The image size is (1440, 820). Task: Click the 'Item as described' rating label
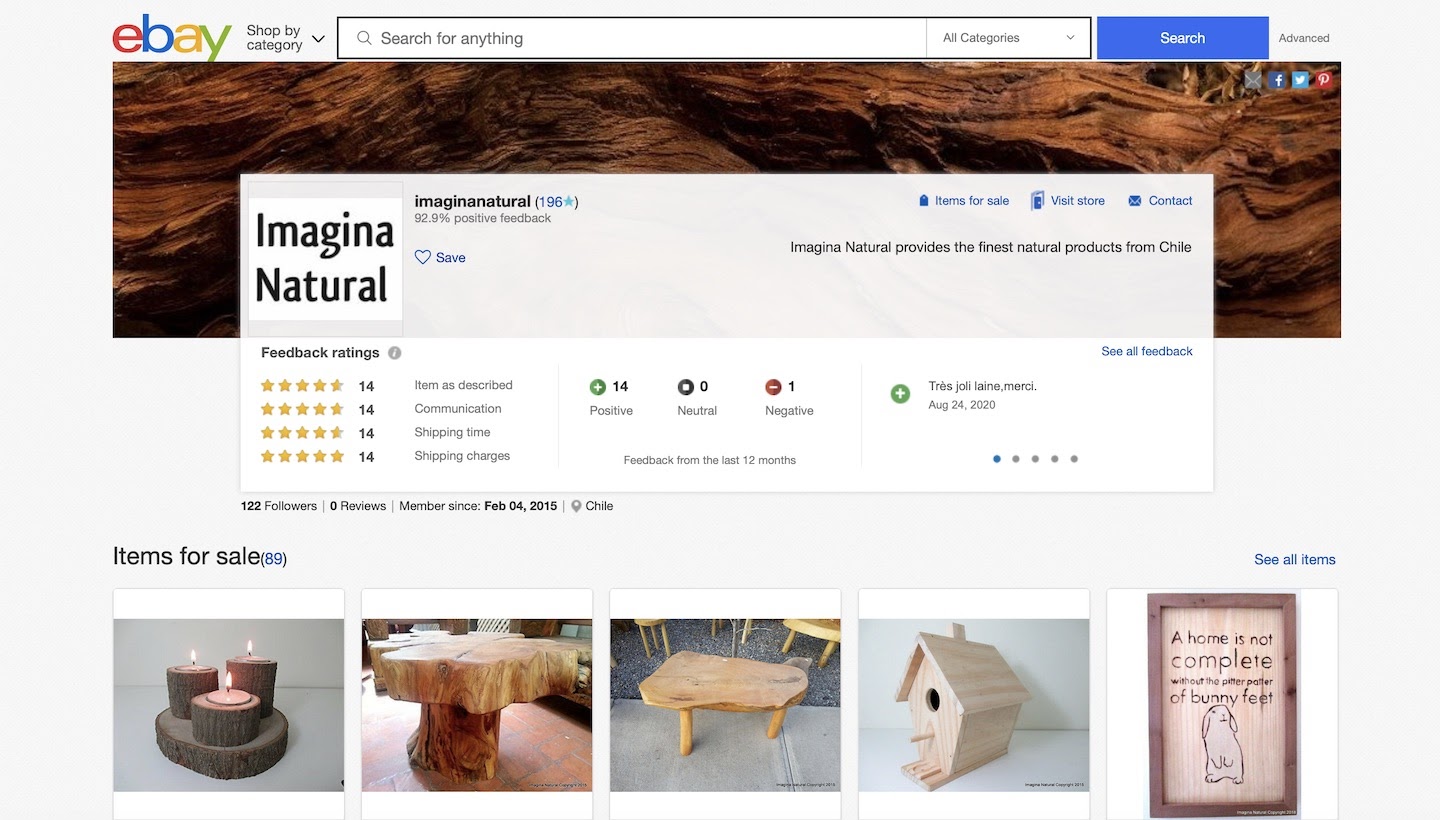pos(464,385)
